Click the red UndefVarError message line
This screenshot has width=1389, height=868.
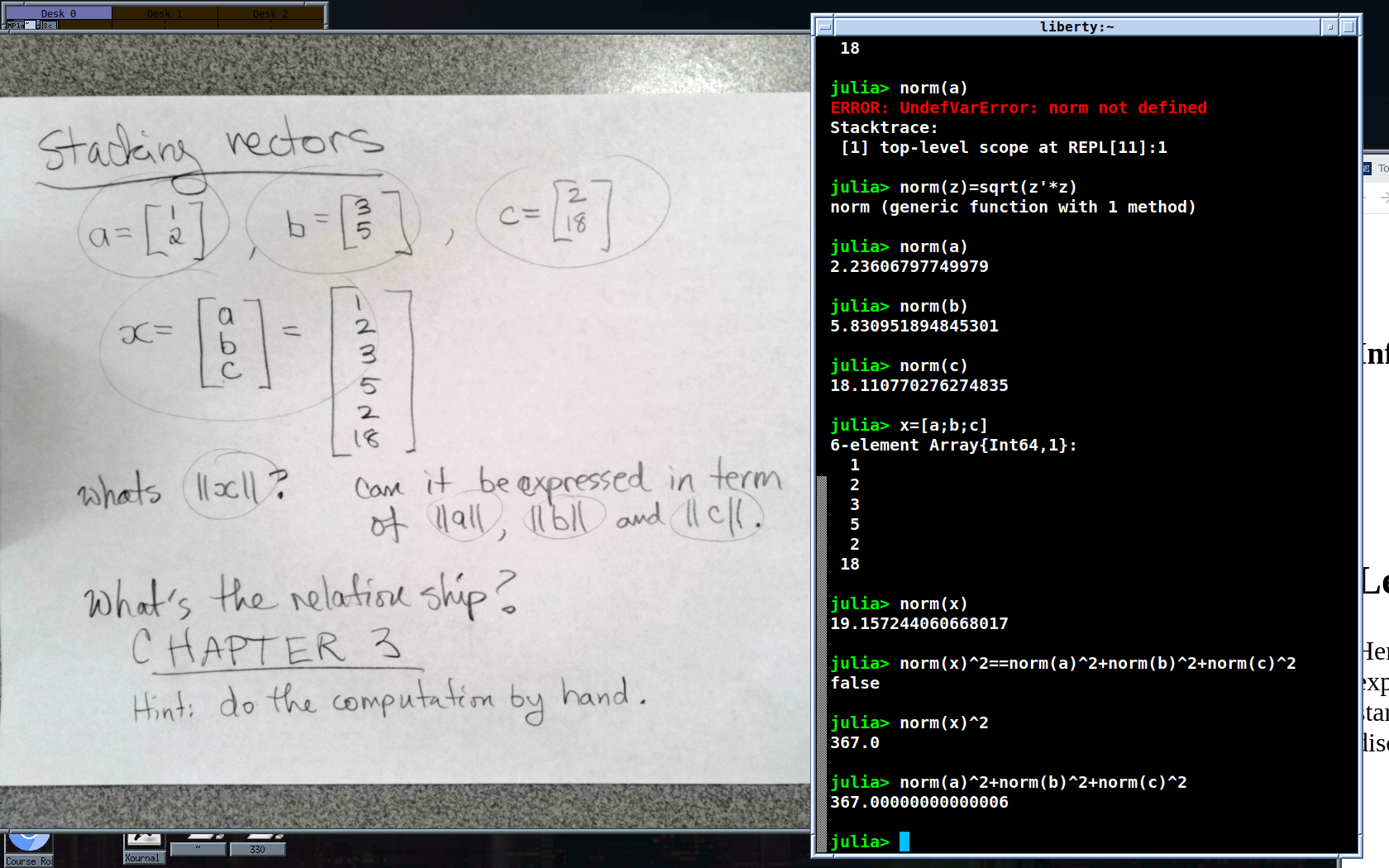(x=1018, y=108)
